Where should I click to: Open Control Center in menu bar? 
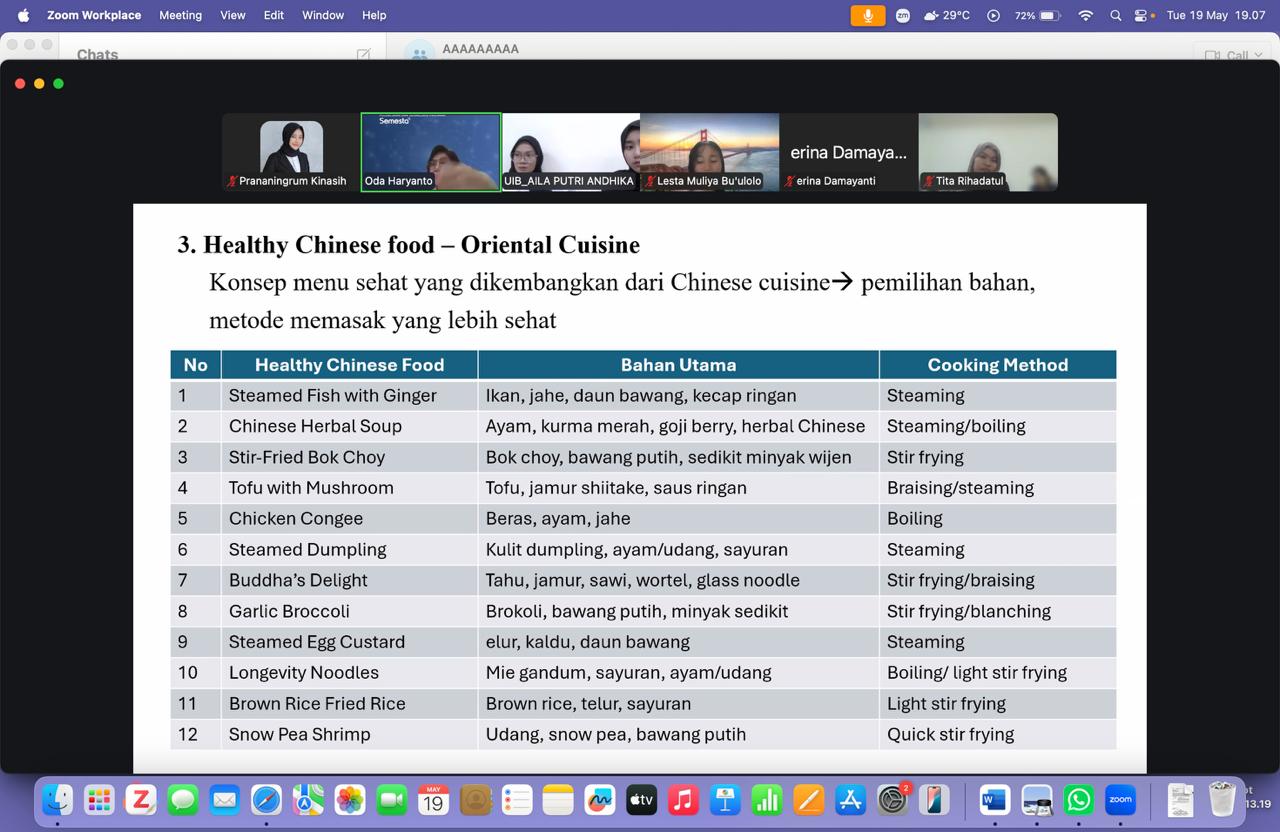[x=1140, y=15]
